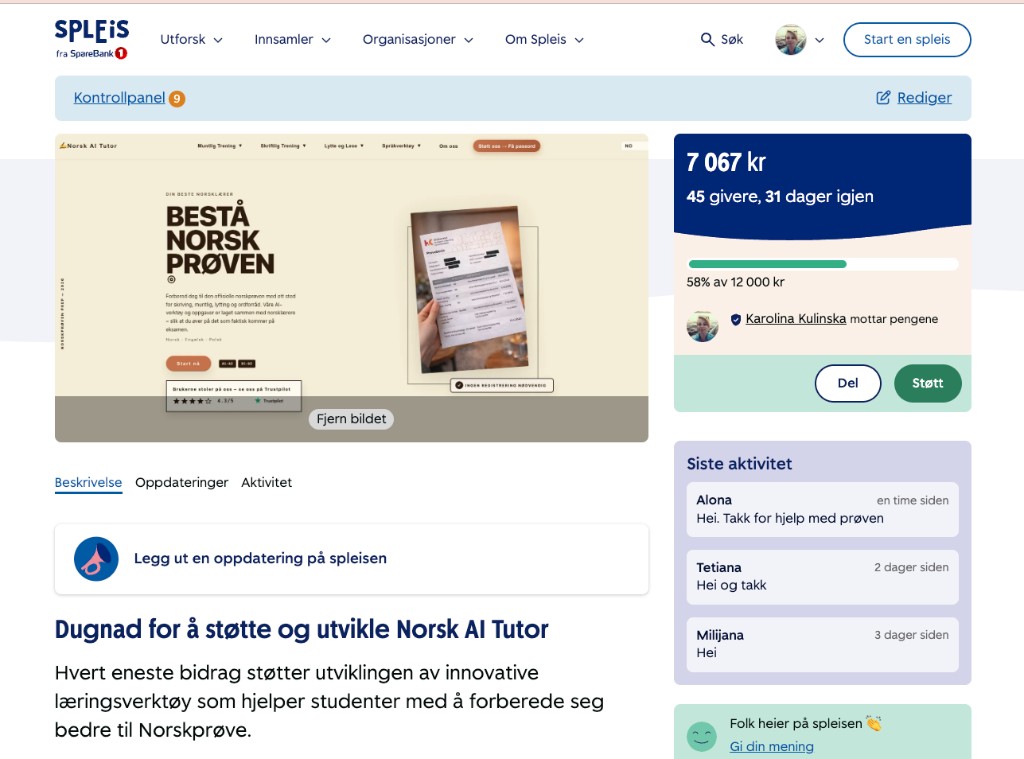
Task: Open the Om Spleis dropdown menu
Action: point(544,40)
